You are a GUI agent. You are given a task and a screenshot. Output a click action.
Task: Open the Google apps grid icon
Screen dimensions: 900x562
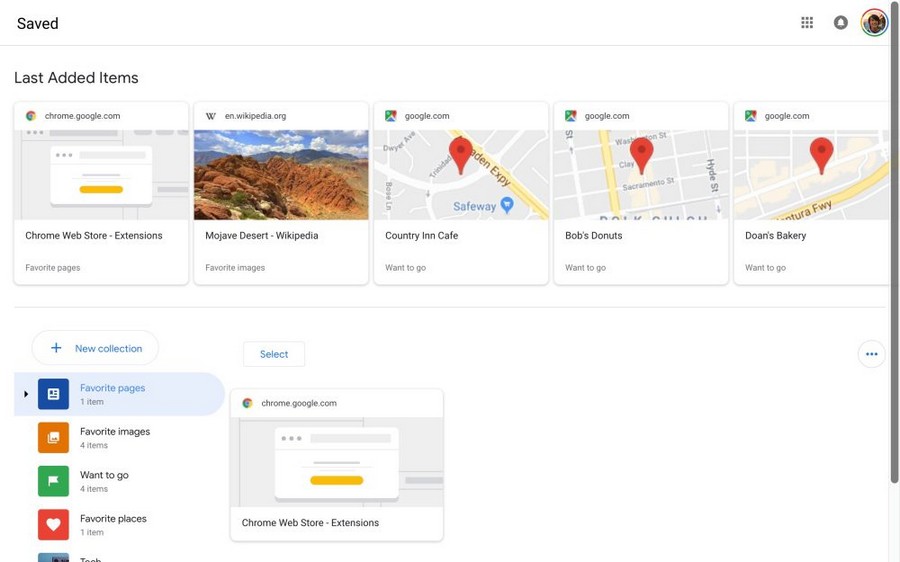pyautogui.click(x=806, y=22)
